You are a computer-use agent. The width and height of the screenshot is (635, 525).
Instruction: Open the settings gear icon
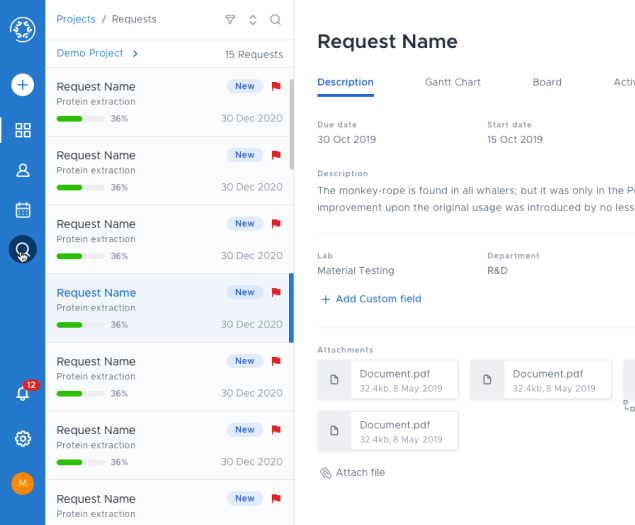click(22, 438)
